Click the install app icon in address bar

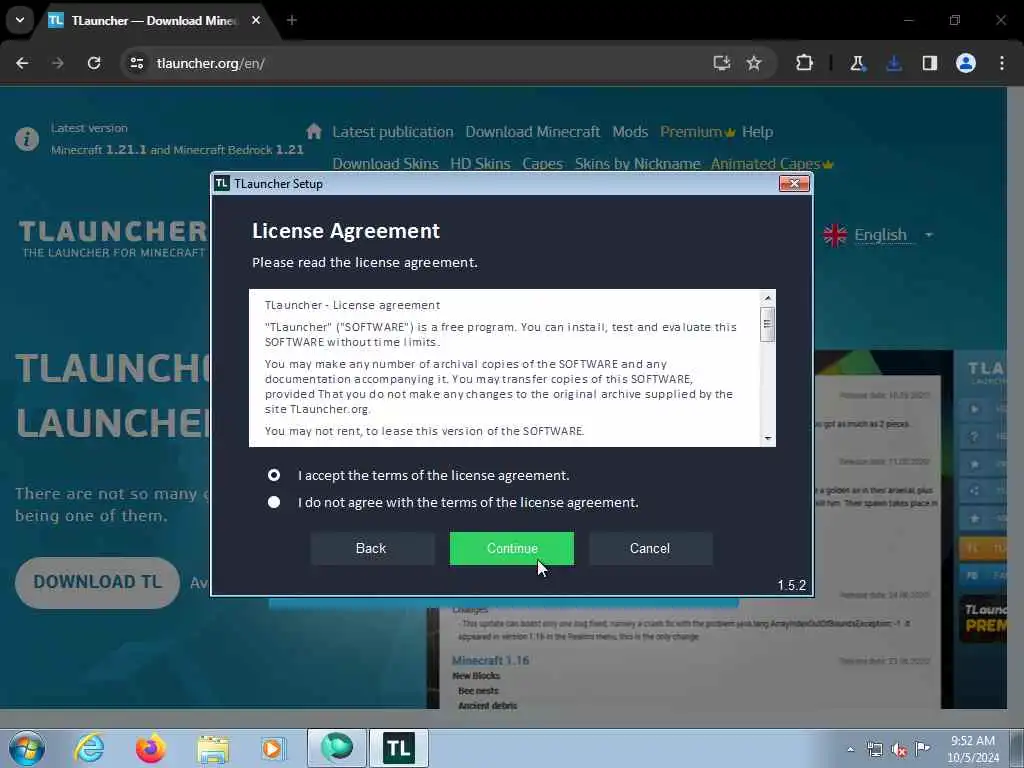[x=722, y=63]
